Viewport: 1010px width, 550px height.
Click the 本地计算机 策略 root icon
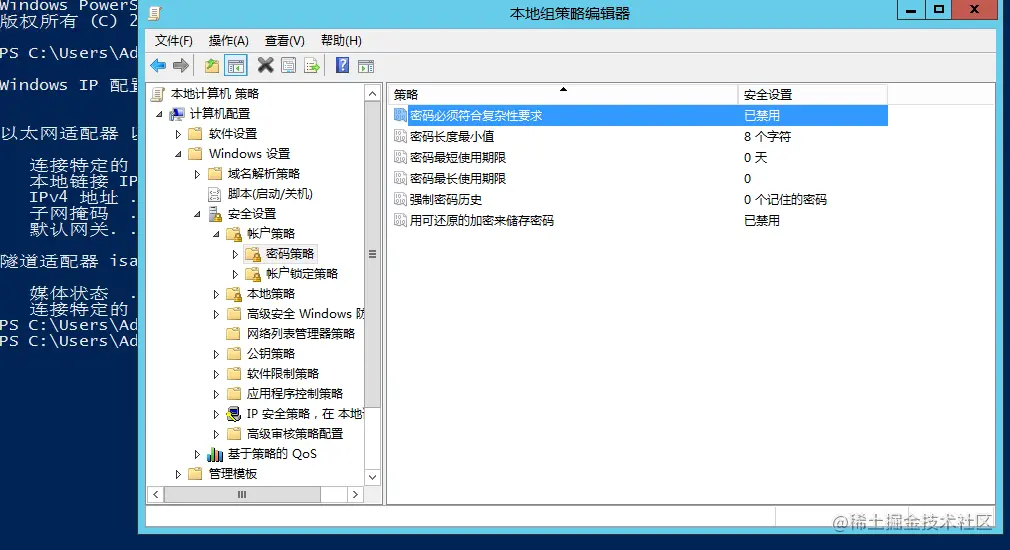point(158,94)
